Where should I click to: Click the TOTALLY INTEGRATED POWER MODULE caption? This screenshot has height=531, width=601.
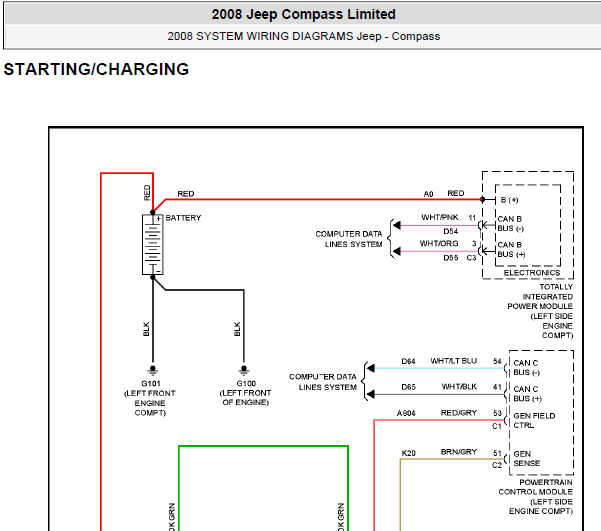[540, 311]
